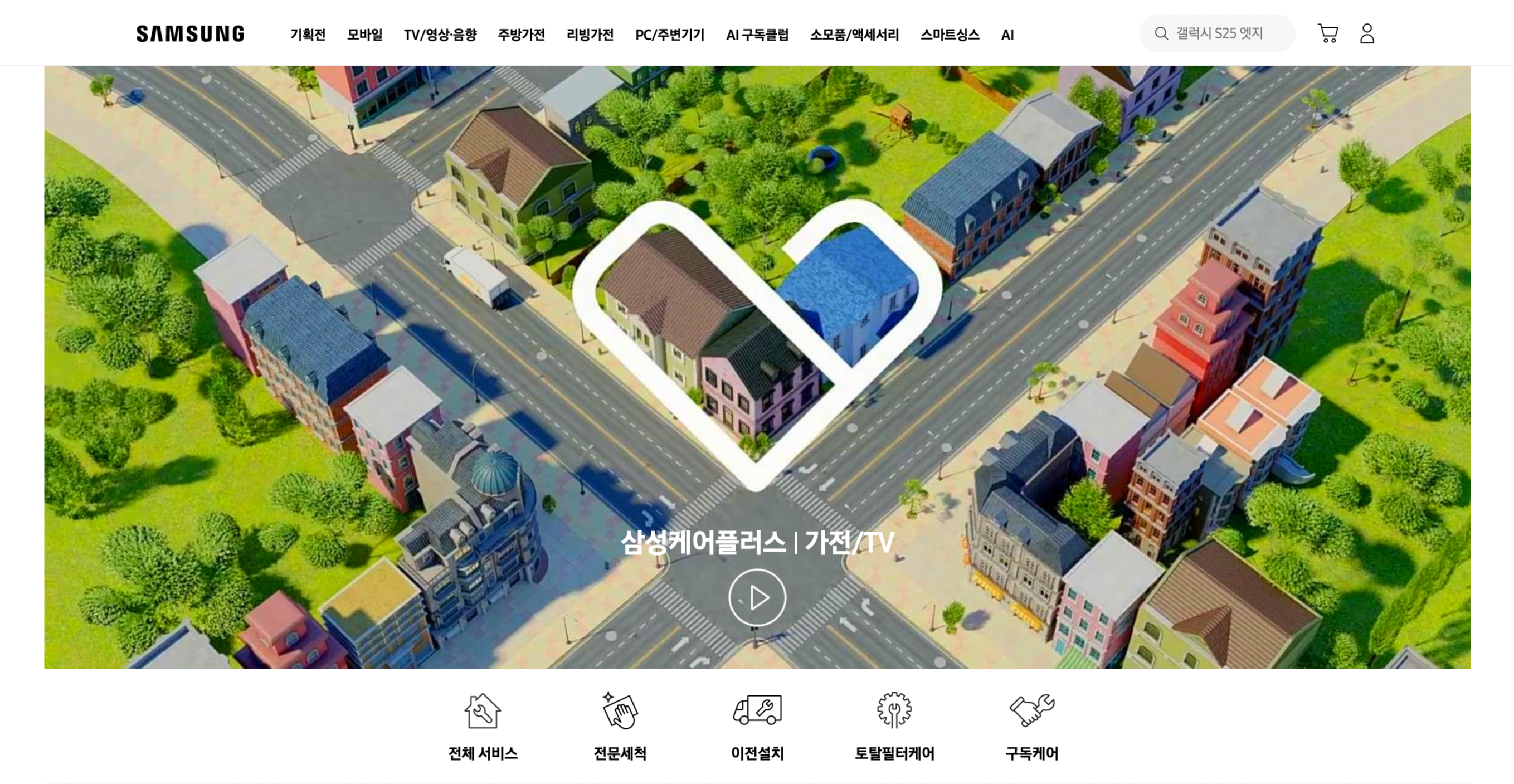Open the shopping cart icon

coord(1328,33)
